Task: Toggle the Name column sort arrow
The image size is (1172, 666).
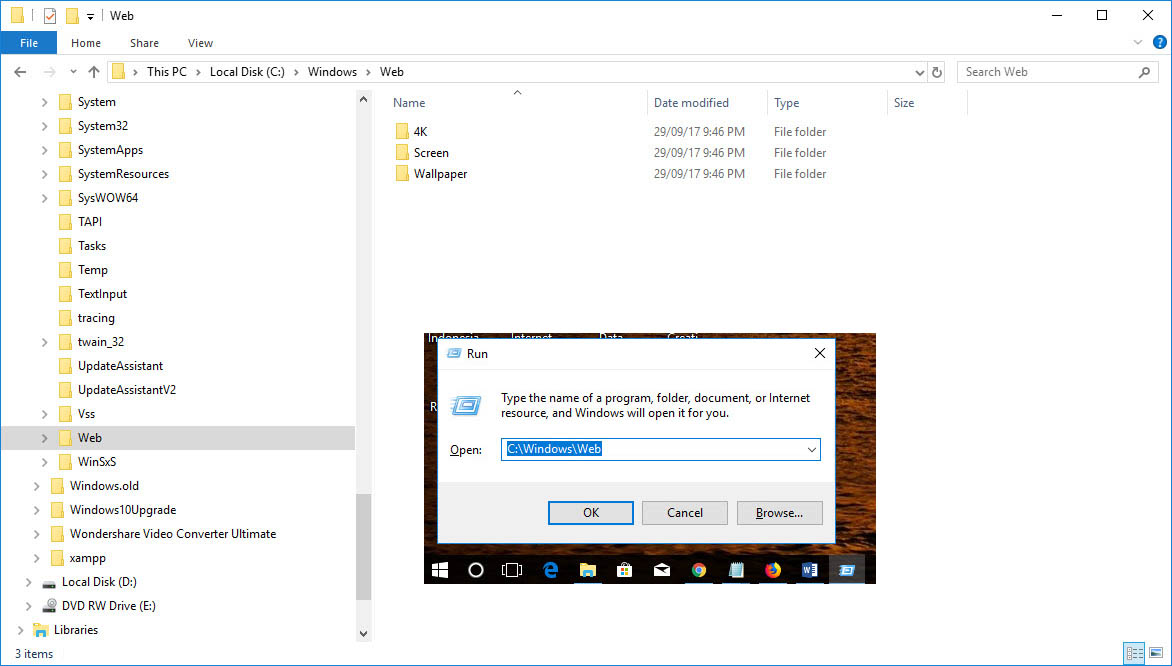Action: tap(517, 92)
